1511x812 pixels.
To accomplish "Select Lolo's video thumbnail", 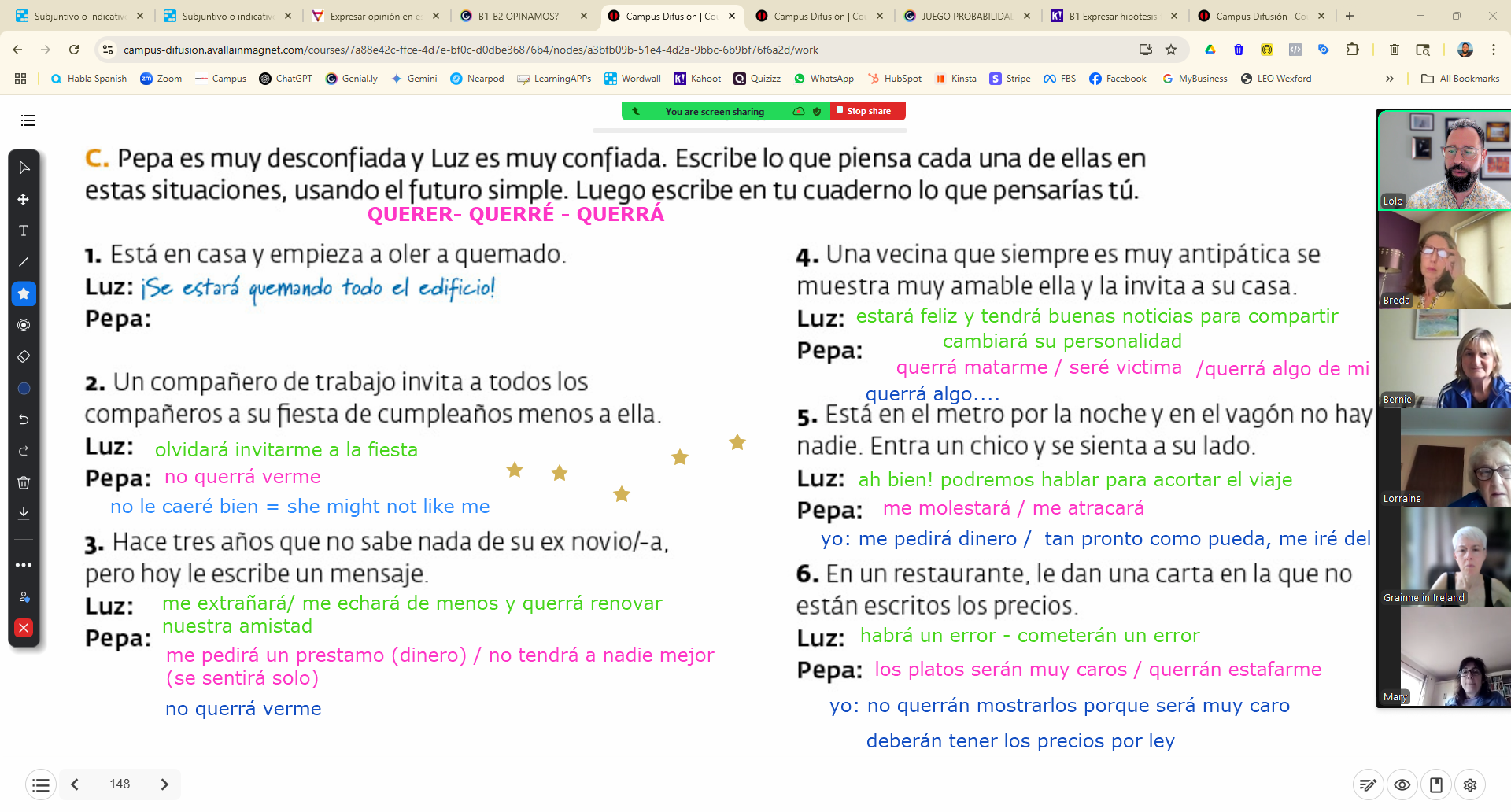I will (x=1445, y=160).
